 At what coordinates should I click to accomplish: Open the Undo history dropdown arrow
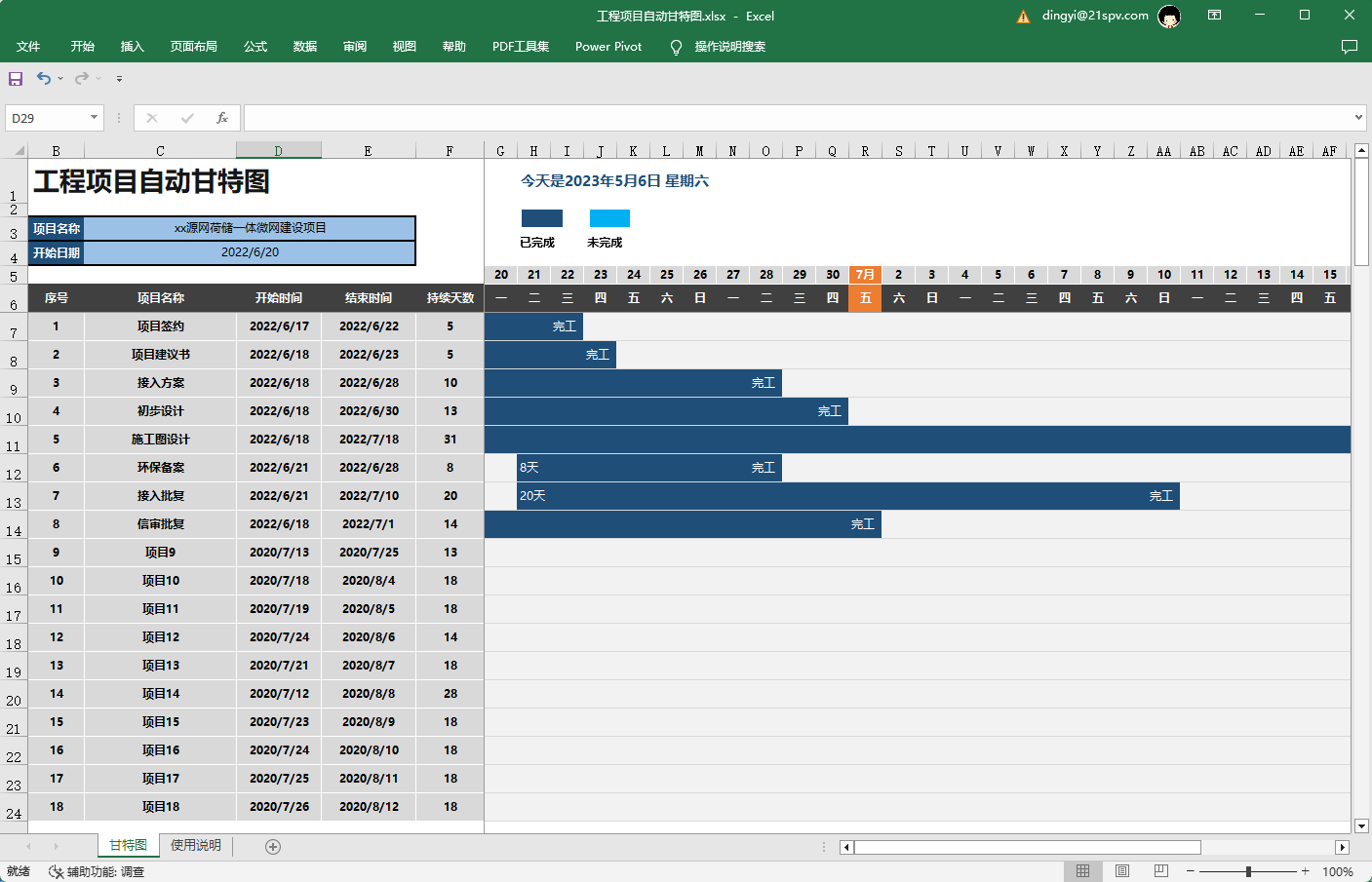[x=60, y=78]
